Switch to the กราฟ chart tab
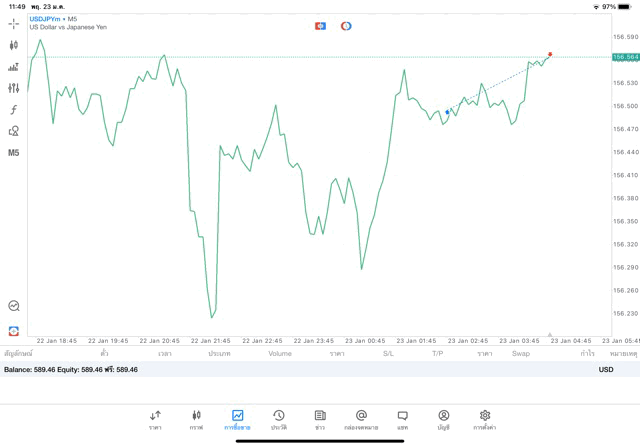Viewport: 640px width, 447px height. (x=196, y=419)
